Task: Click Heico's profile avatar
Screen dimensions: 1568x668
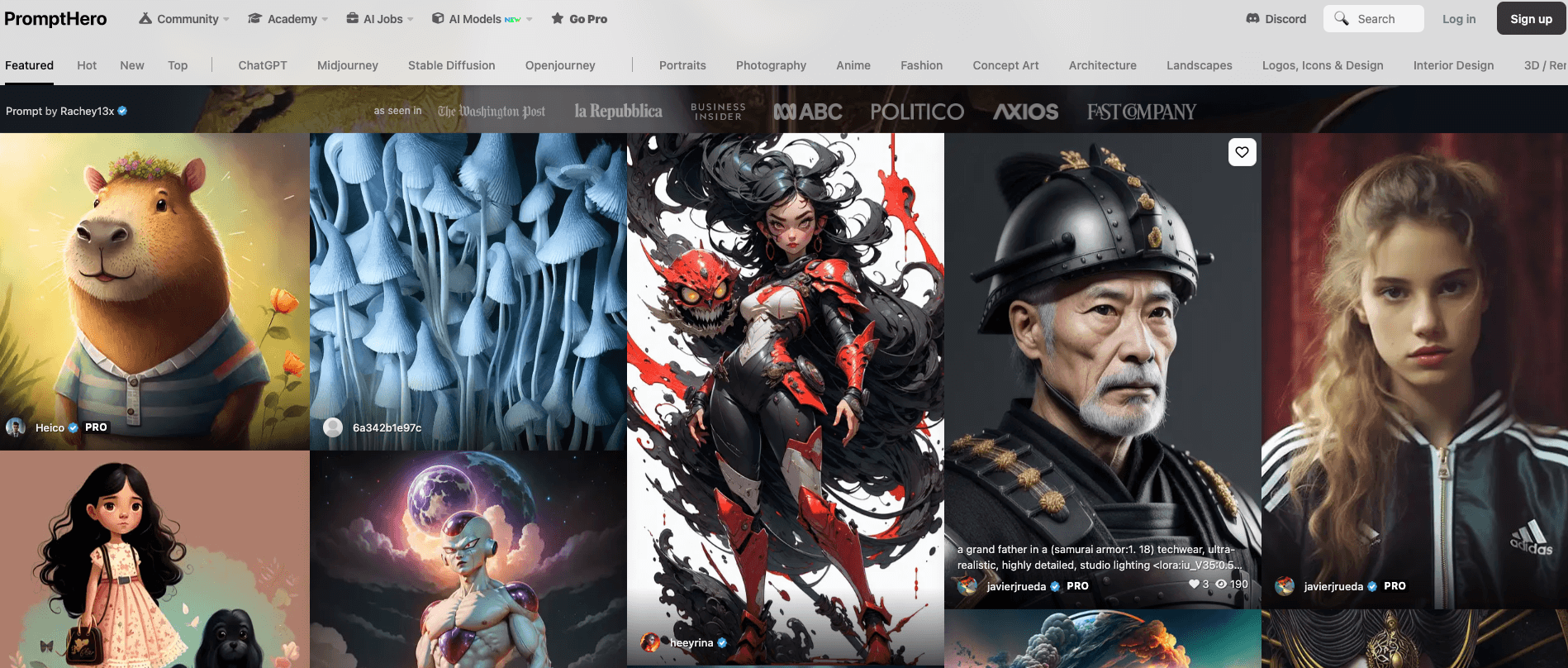Action: pyautogui.click(x=16, y=427)
